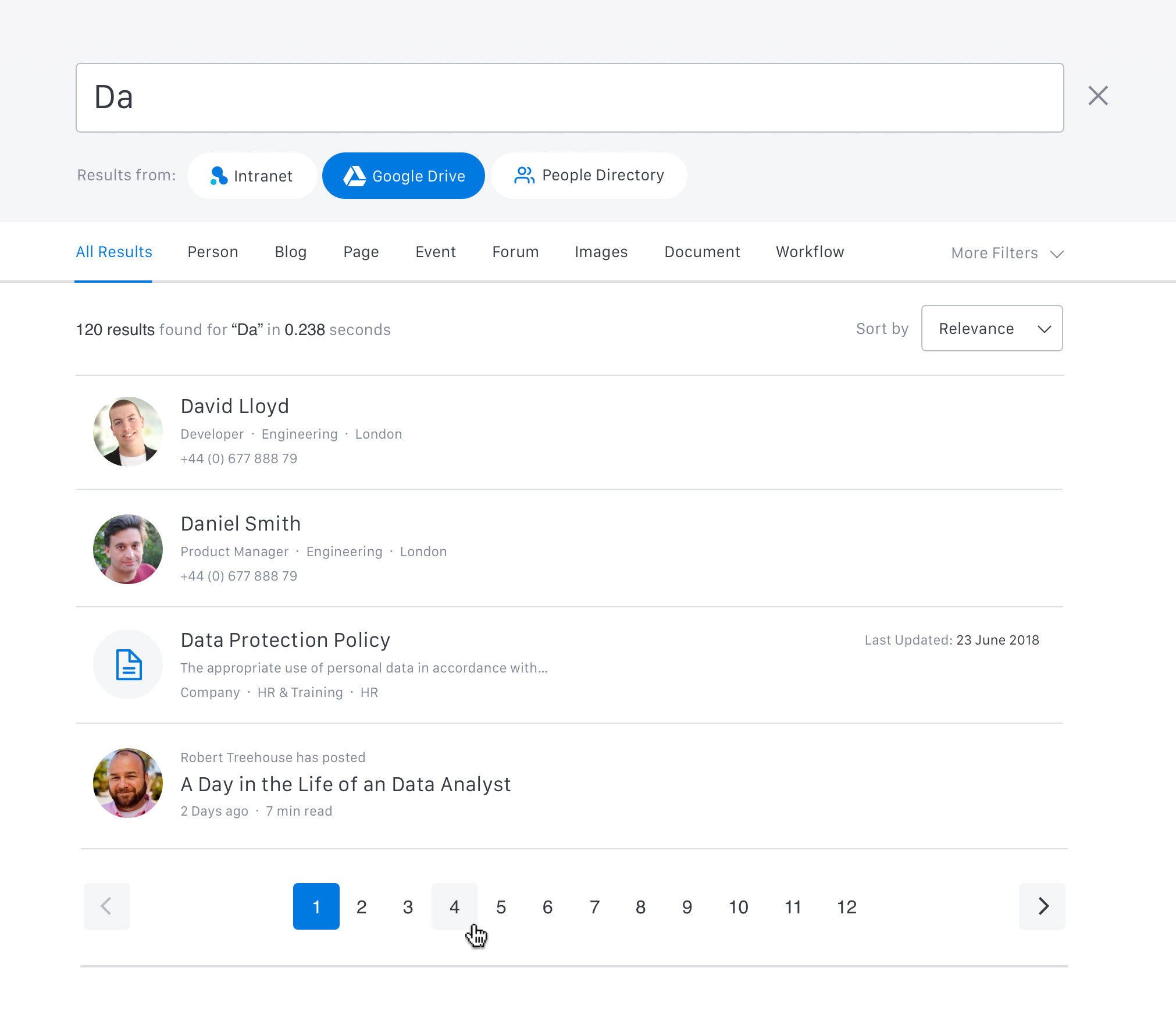
Task: Disable the Google Drive filter
Action: click(403, 175)
